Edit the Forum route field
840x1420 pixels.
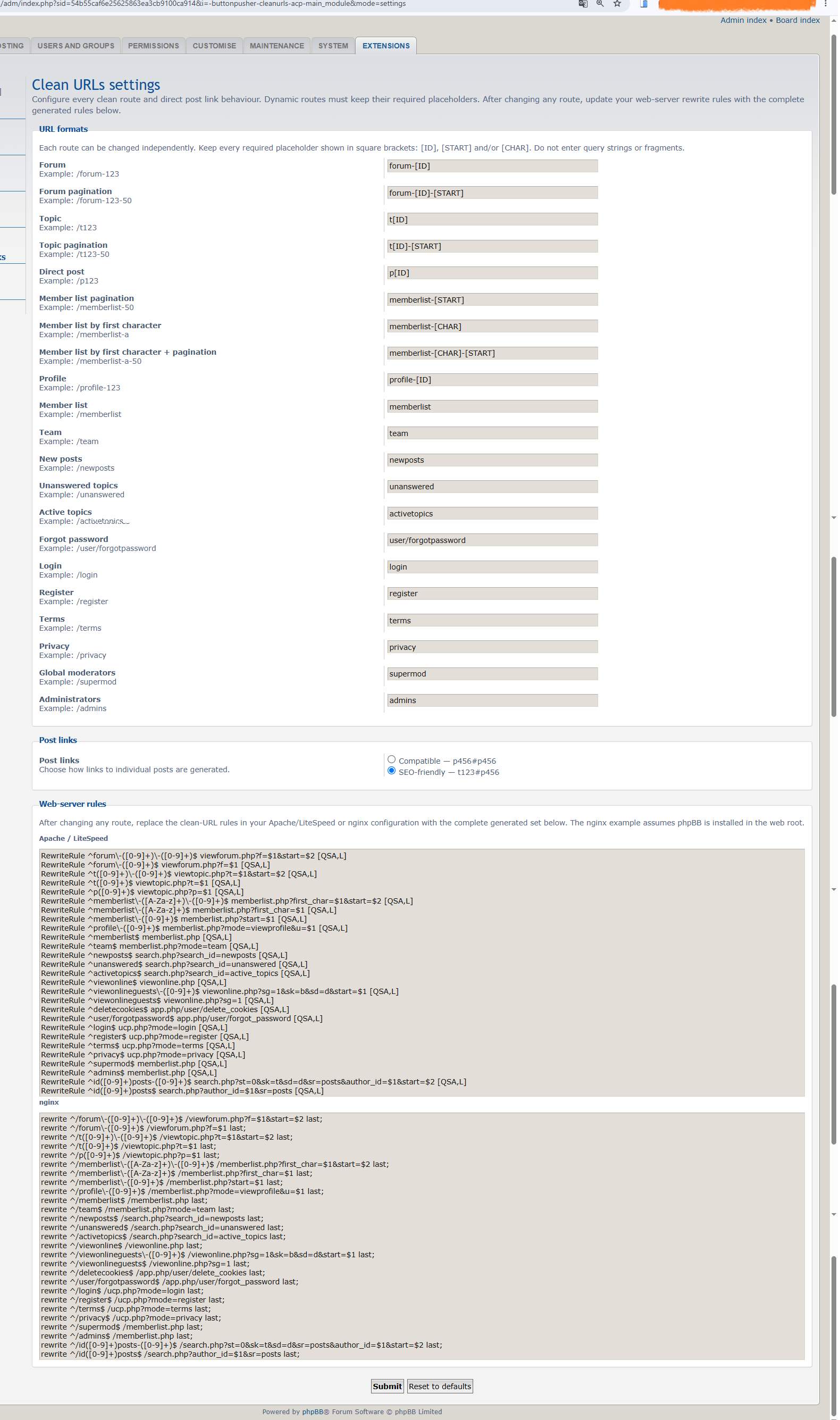tap(492, 166)
